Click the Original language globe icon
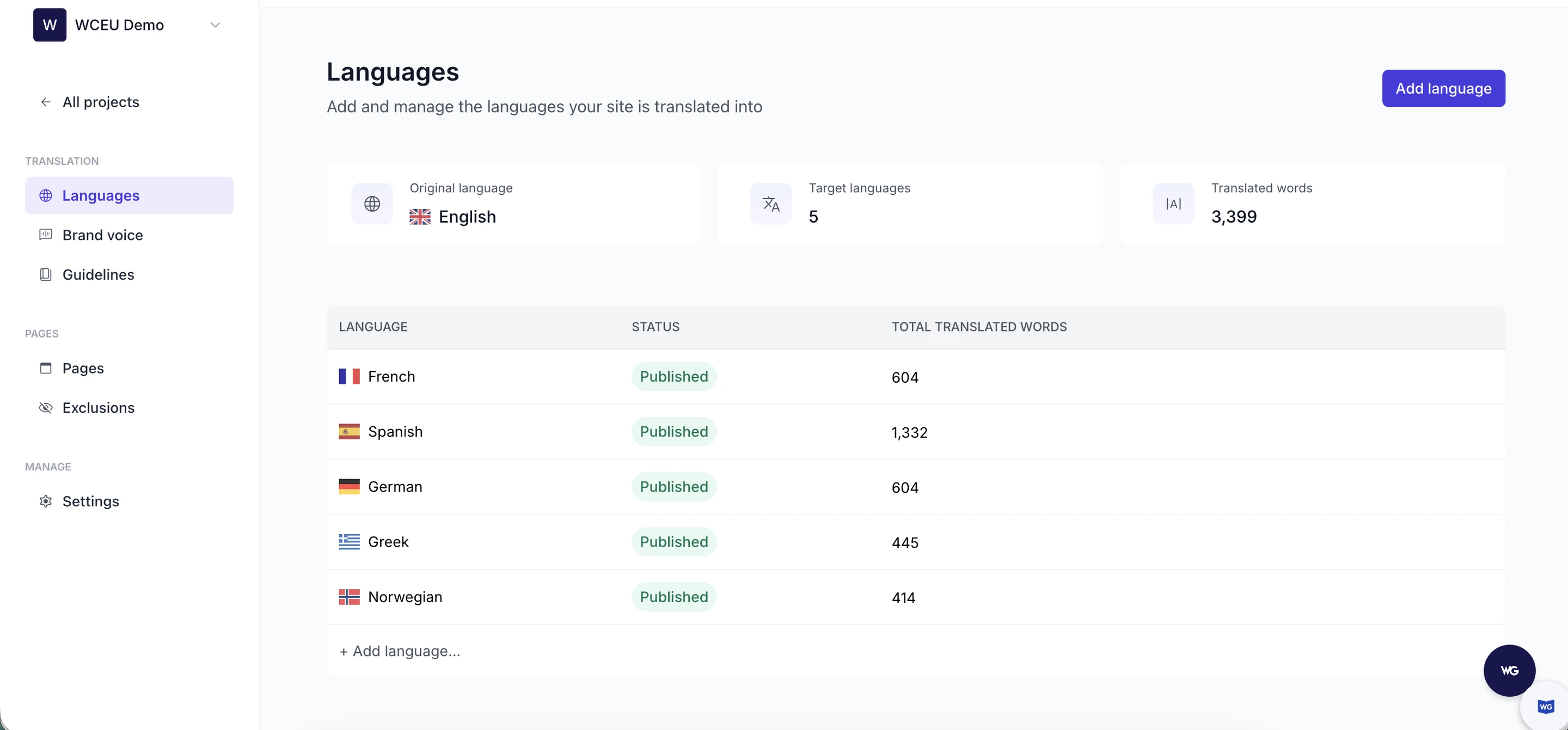1568x730 pixels. click(x=372, y=204)
